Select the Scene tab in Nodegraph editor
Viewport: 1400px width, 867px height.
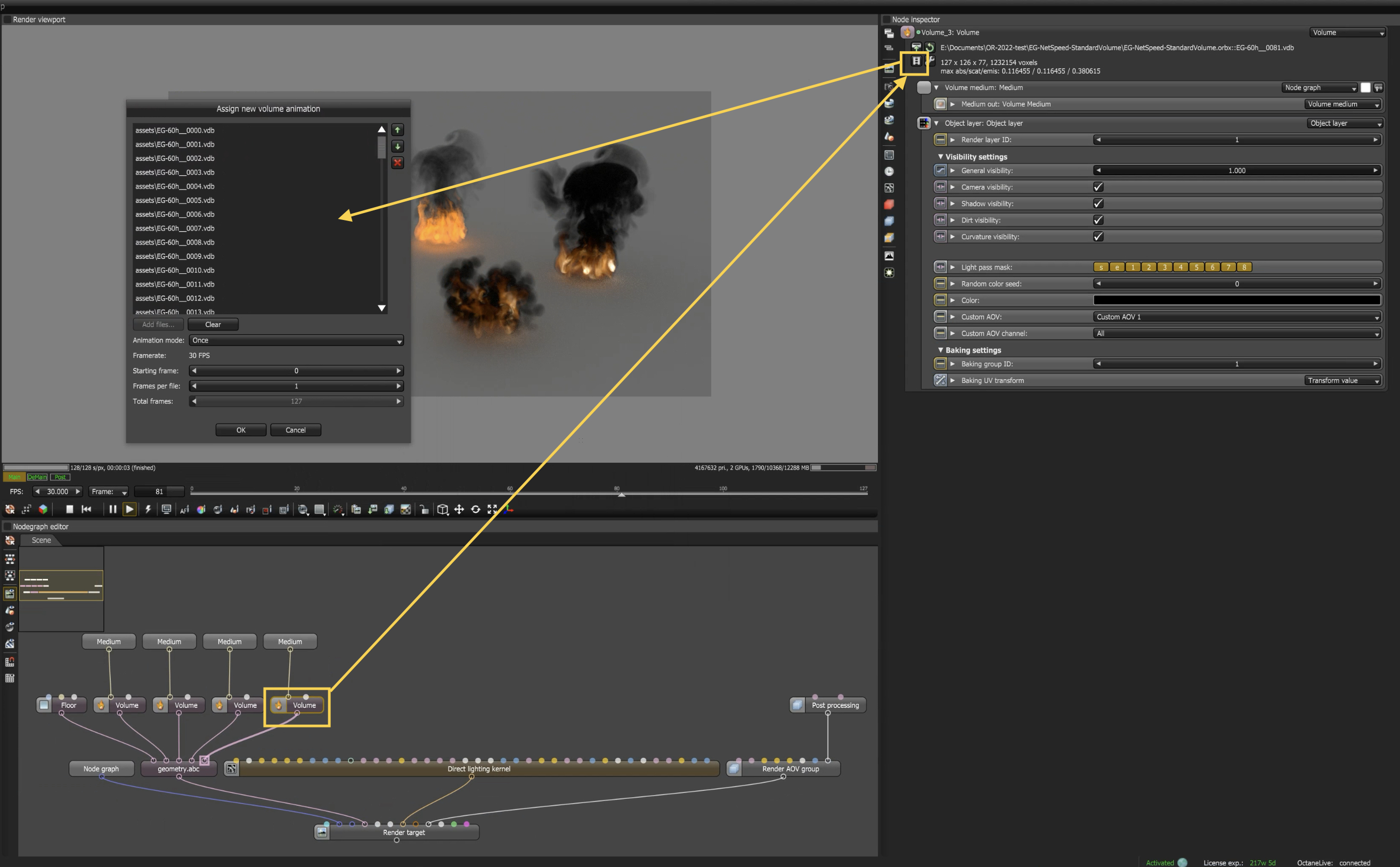pos(42,540)
